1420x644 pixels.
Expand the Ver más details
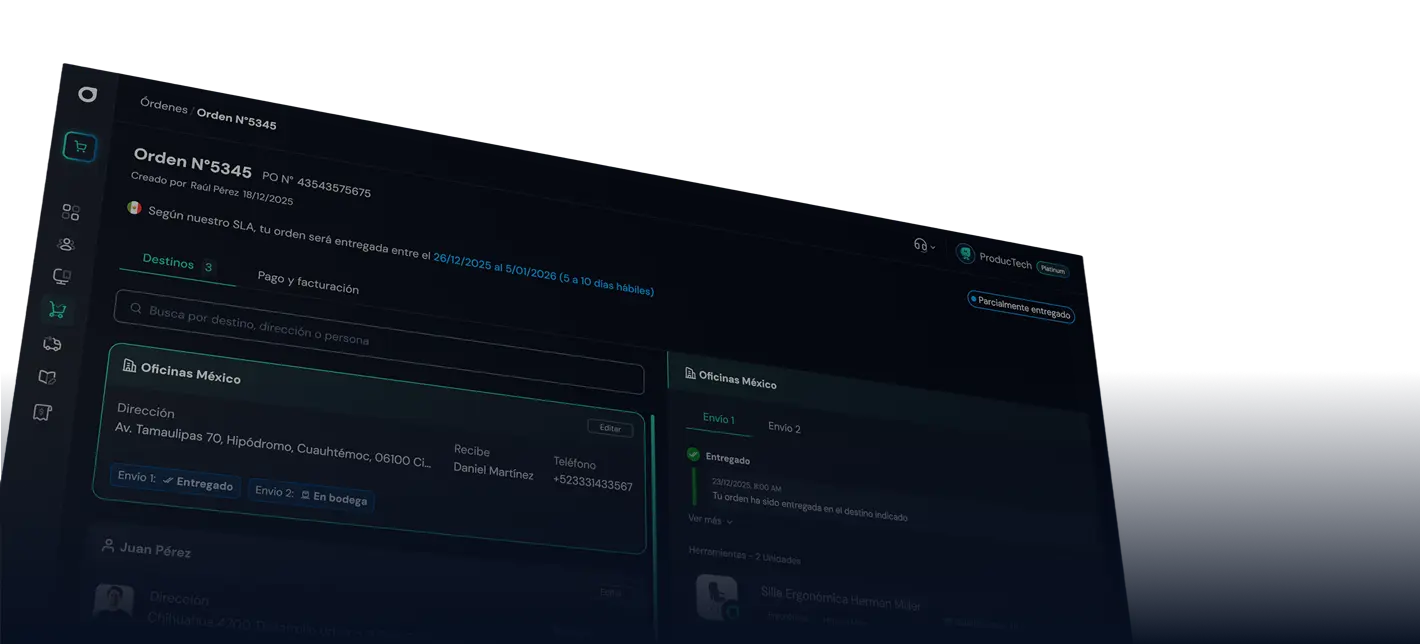coord(710,520)
